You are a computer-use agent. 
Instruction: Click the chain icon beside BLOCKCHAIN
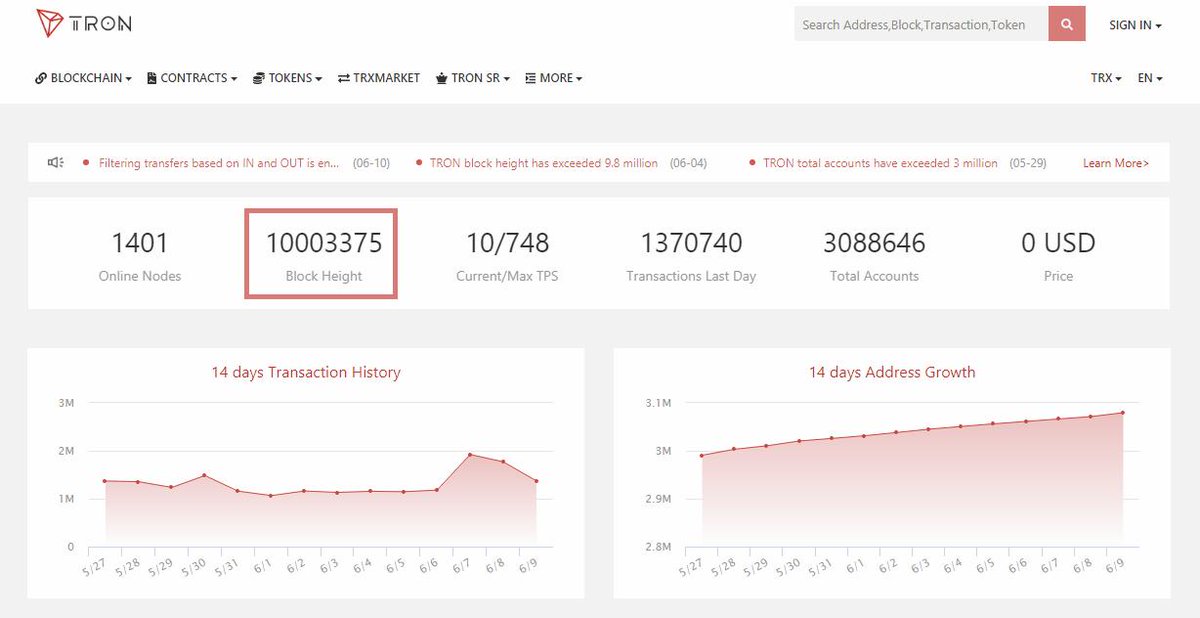click(41, 78)
